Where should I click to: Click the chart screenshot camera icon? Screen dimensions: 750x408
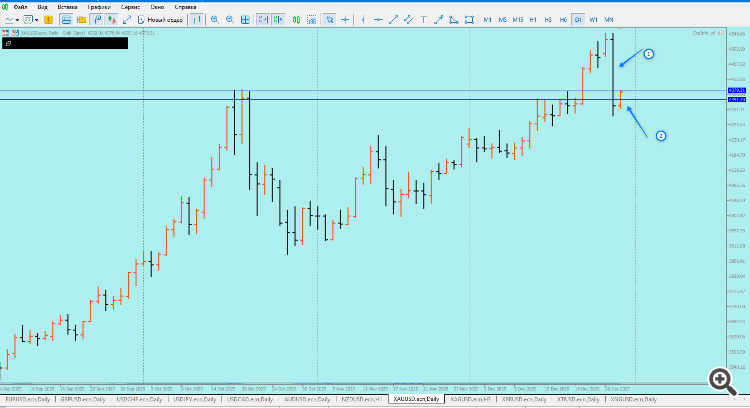[x=312, y=20]
